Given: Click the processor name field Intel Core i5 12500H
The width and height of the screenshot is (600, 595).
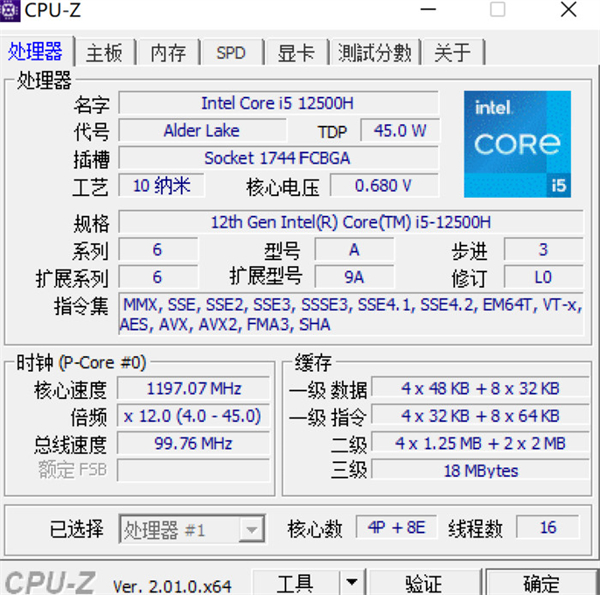Looking at the screenshot, I should click(x=278, y=103).
